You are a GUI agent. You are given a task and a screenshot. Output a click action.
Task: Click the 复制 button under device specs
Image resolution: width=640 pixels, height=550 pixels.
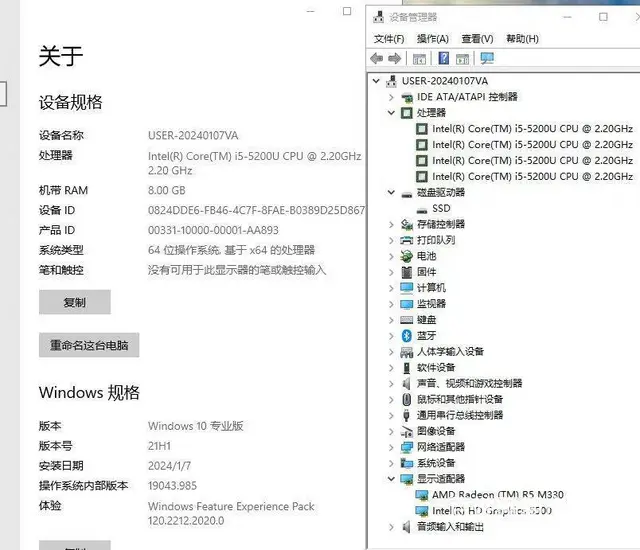[x=75, y=302]
